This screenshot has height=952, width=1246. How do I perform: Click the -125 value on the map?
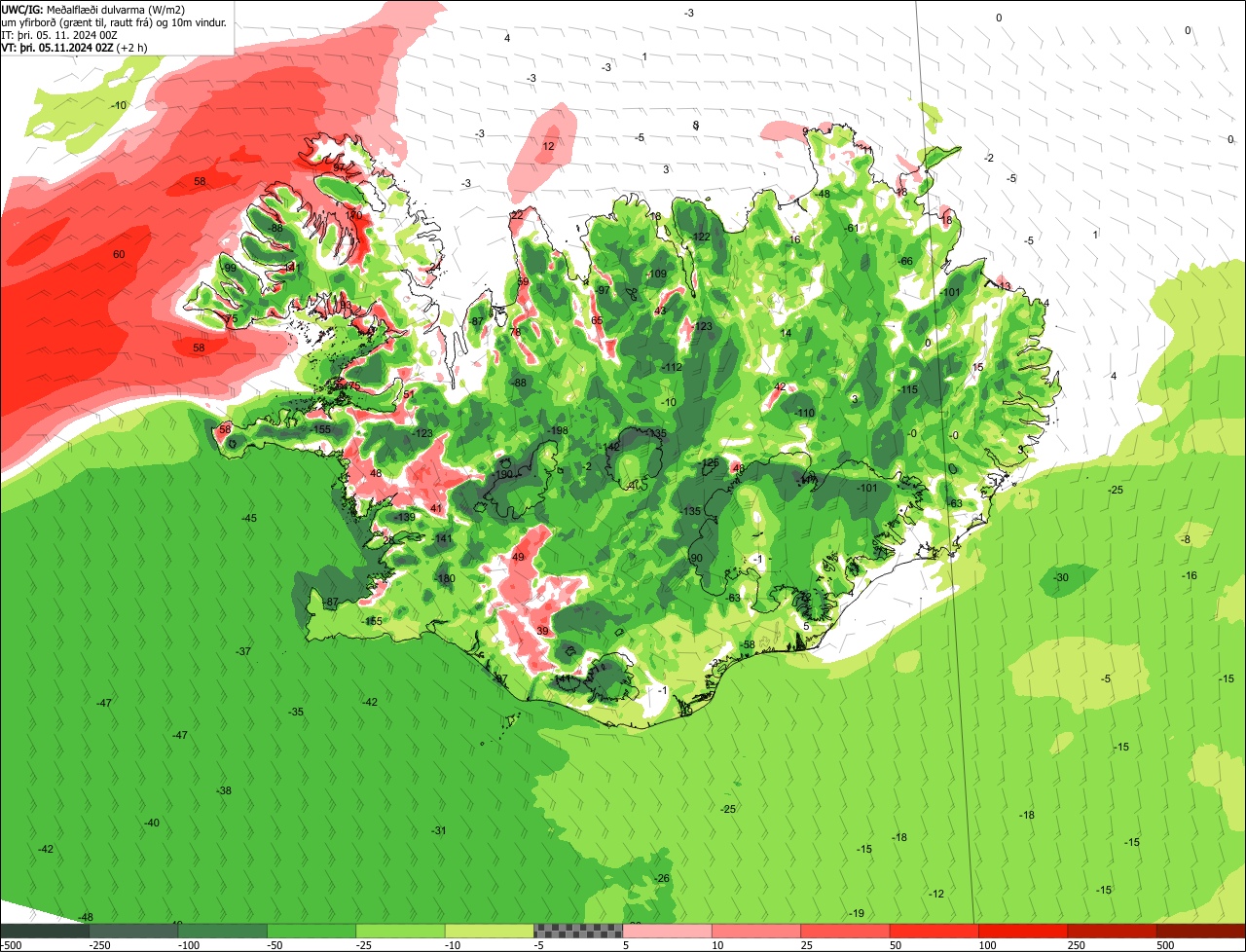click(710, 463)
